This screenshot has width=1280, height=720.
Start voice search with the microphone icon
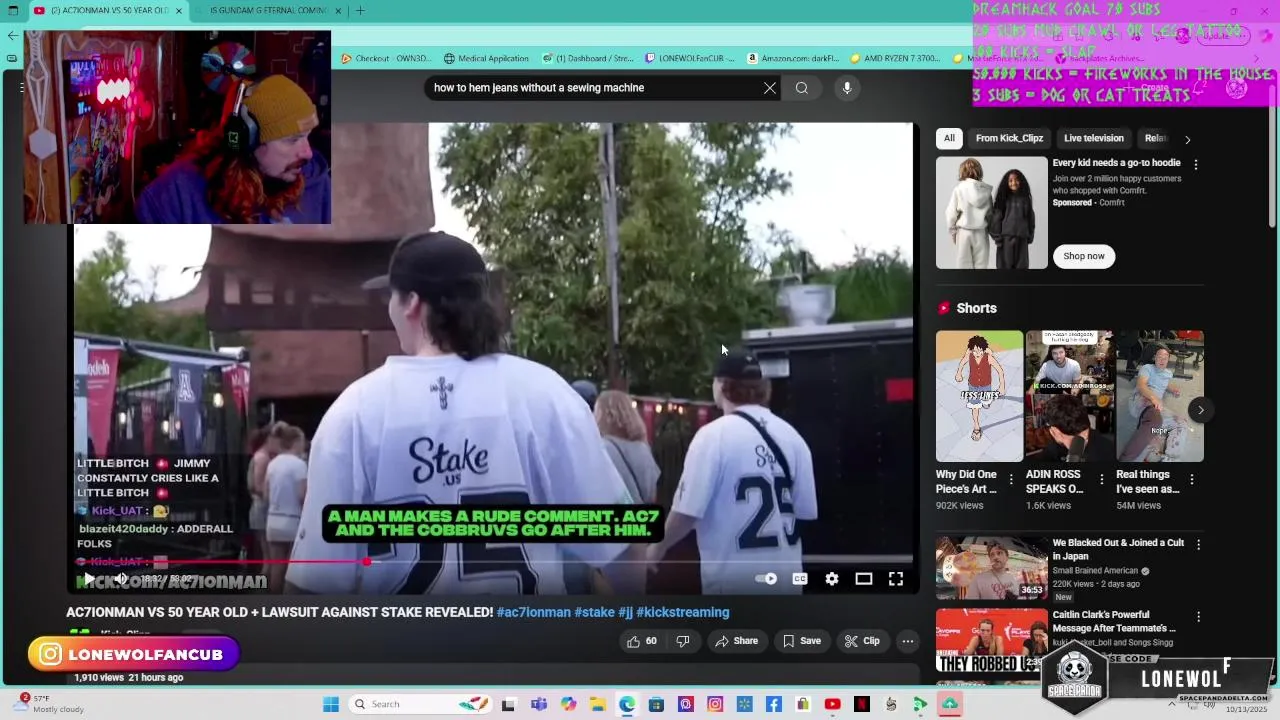coord(847,88)
